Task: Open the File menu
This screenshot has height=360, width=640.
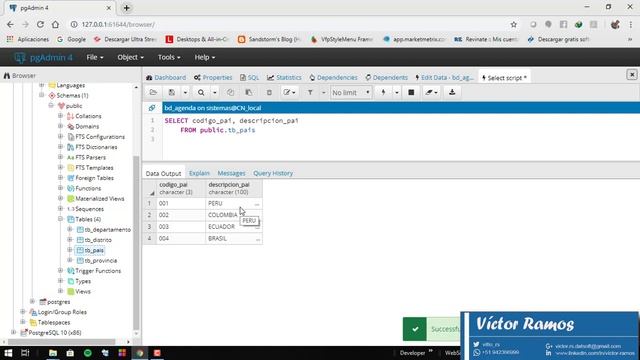Action: tap(95, 58)
